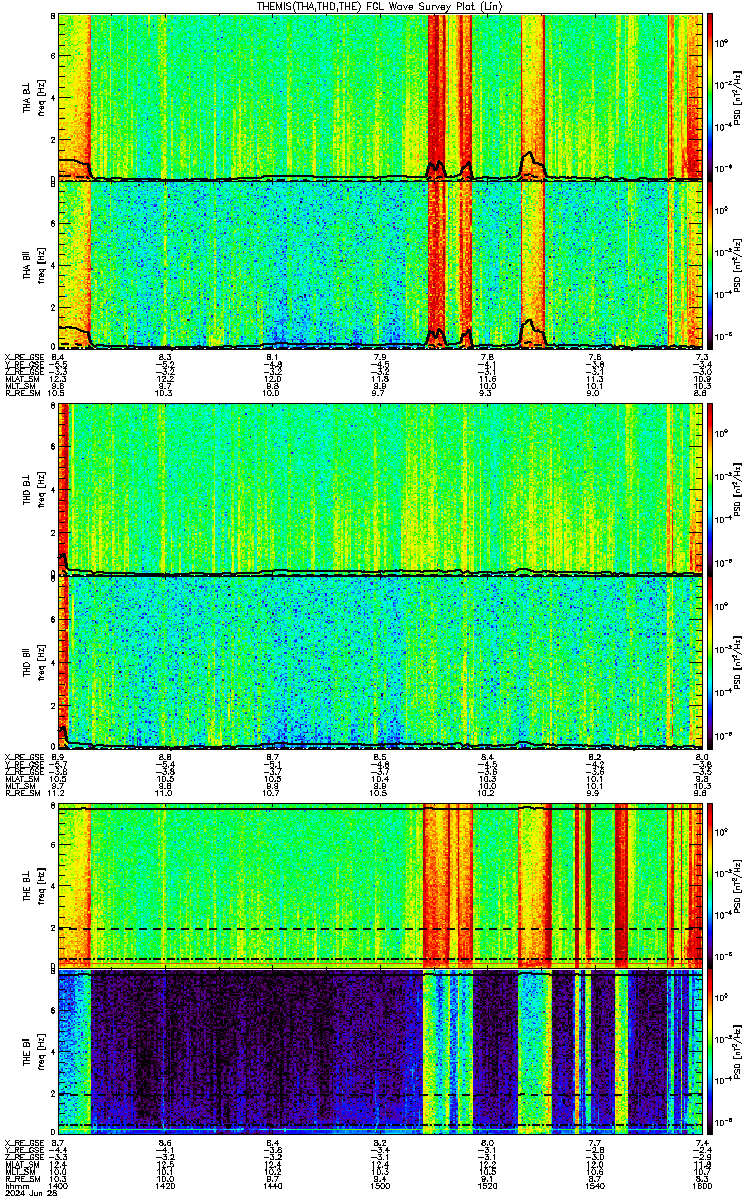
Task: Click the 'THD BII freq [Hz]' axis label
Action: point(35,661)
